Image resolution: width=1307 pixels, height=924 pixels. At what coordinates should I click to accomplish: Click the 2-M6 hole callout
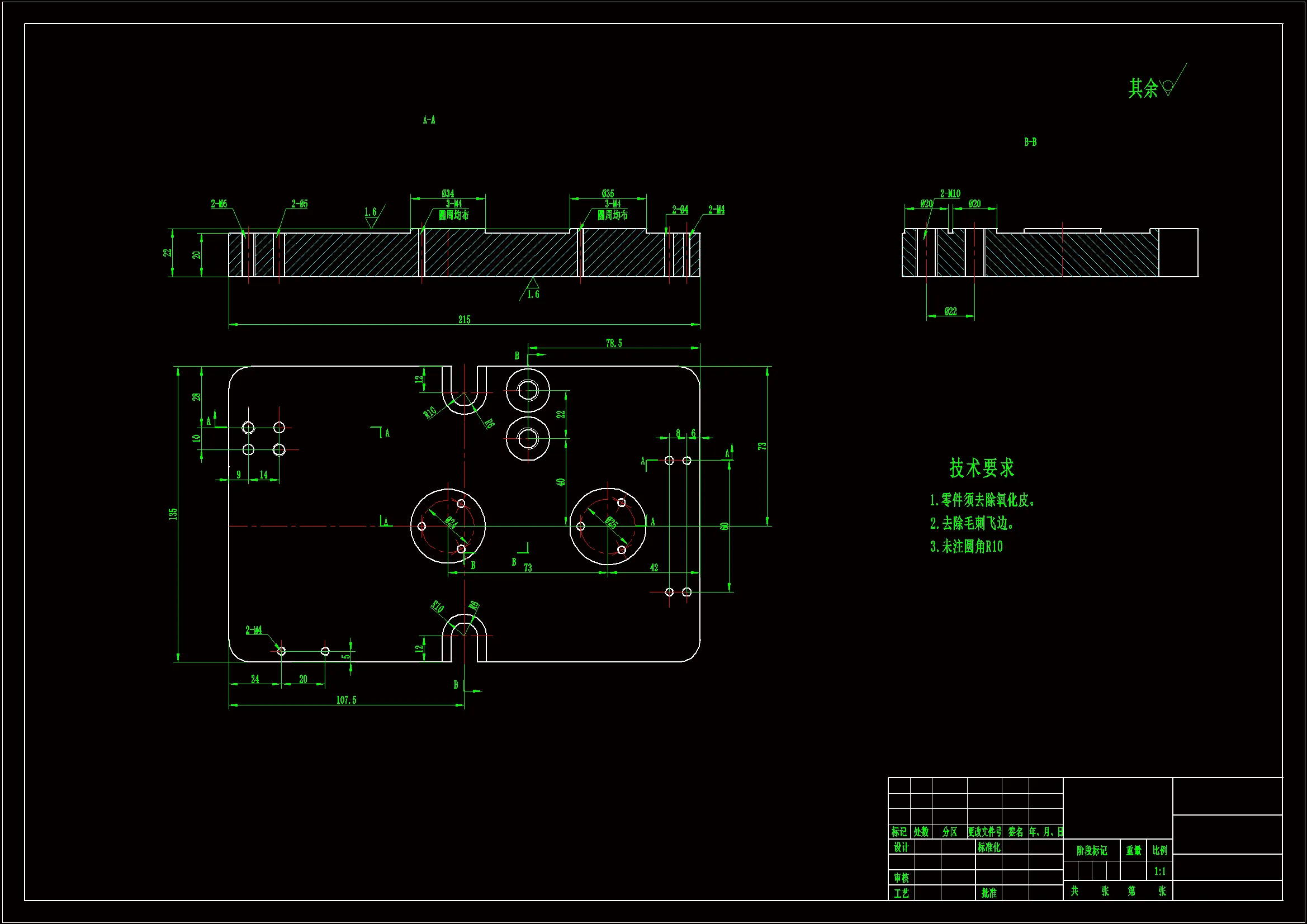tap(219, 204)
